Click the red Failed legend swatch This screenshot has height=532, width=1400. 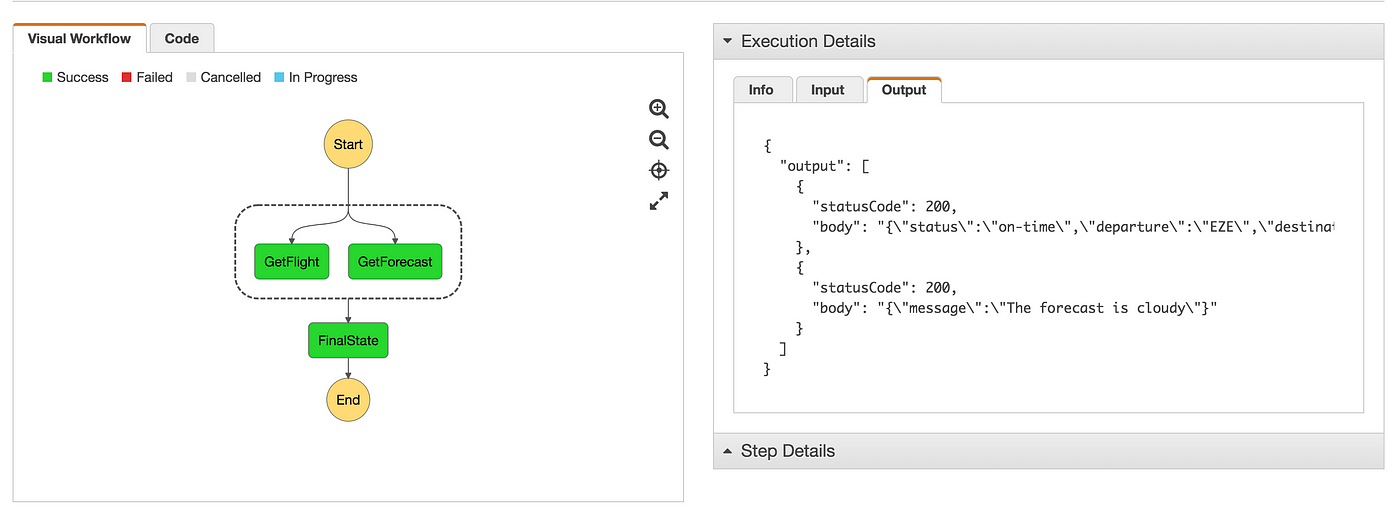[126, 78]
